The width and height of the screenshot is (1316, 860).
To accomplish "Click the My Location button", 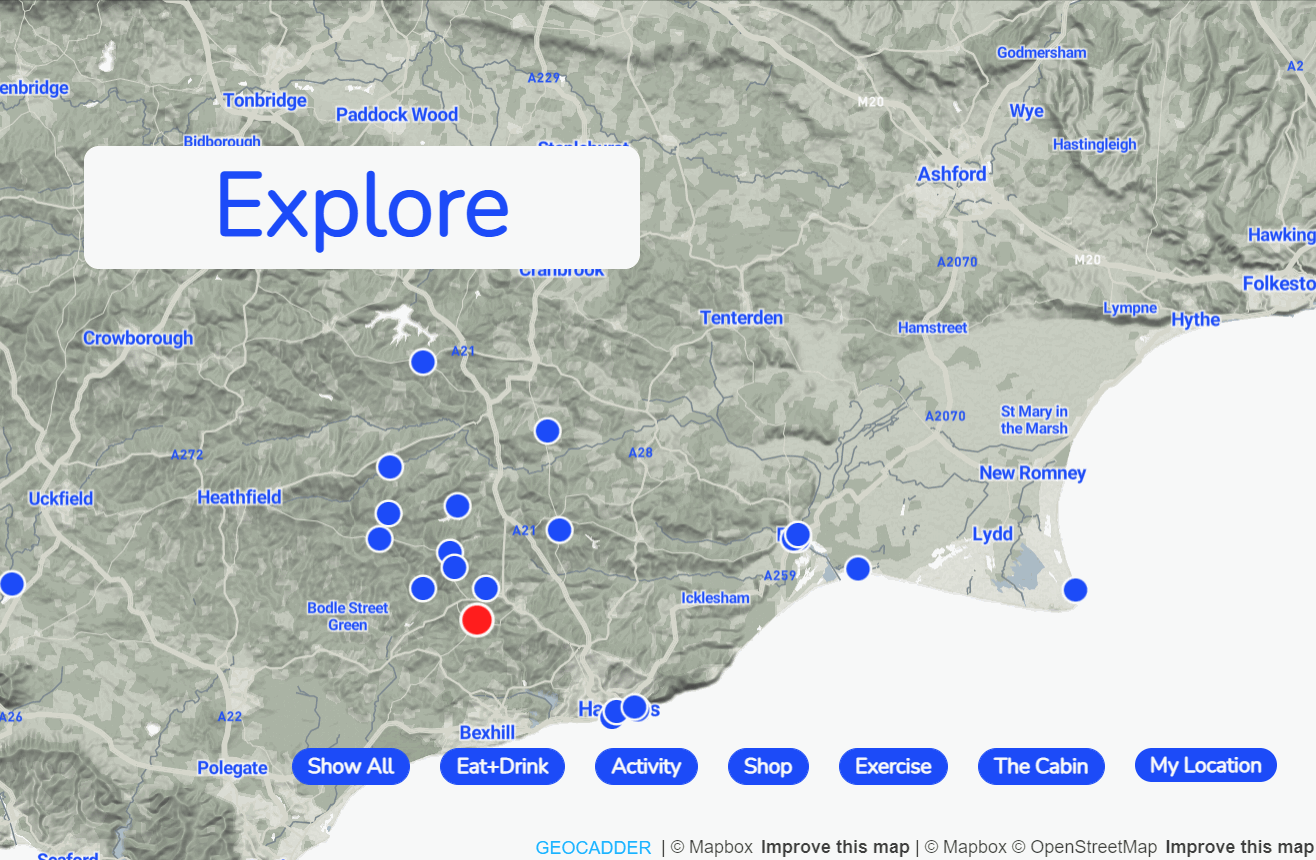I will pyautogui.click(x=1205, y=766).
